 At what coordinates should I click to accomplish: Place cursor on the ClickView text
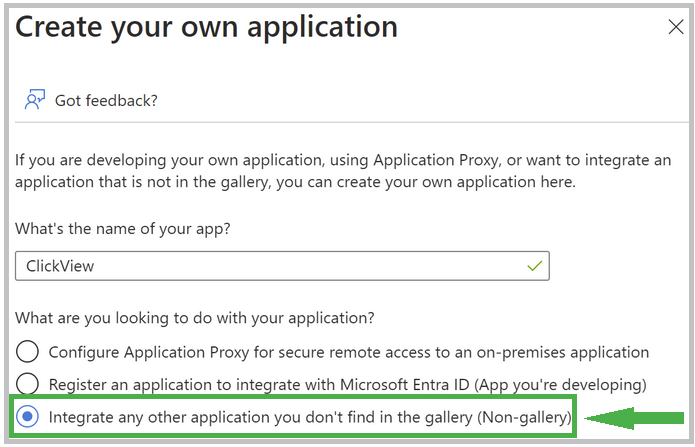[60, 266]
